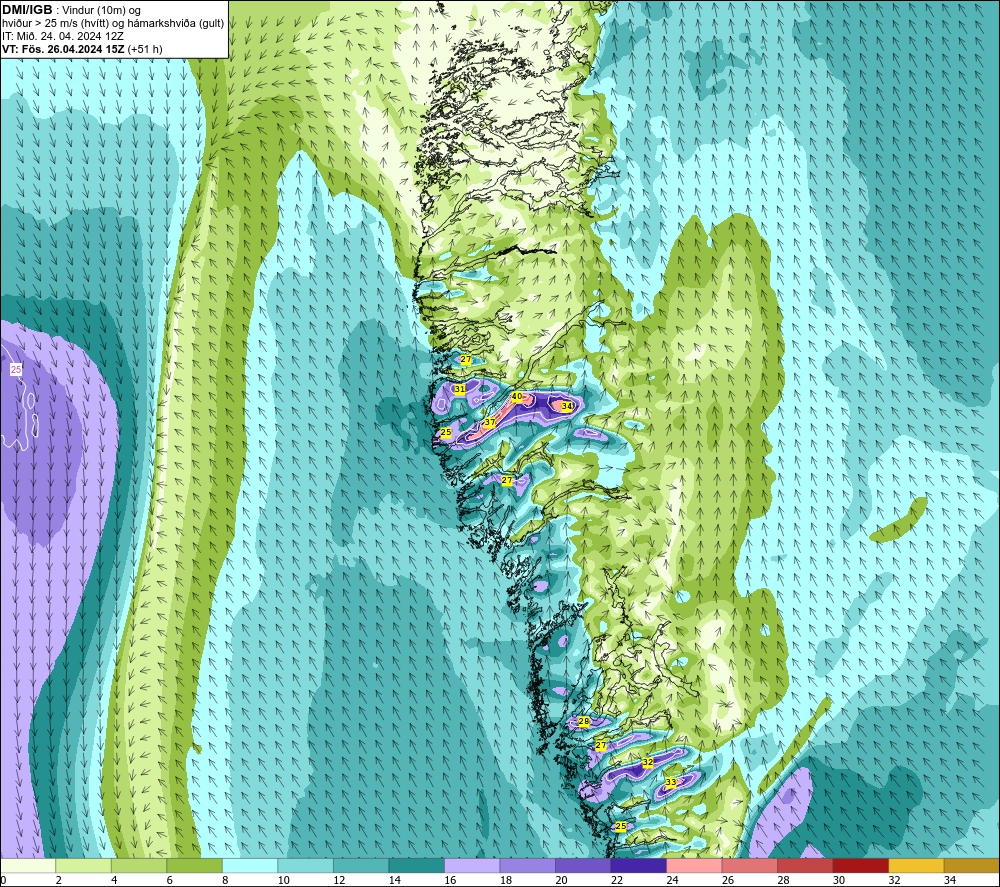Select the 10–12 m/s cyan legend swatch
The height and width of the screenshot is (887, 1000).
tap(305, 865)
